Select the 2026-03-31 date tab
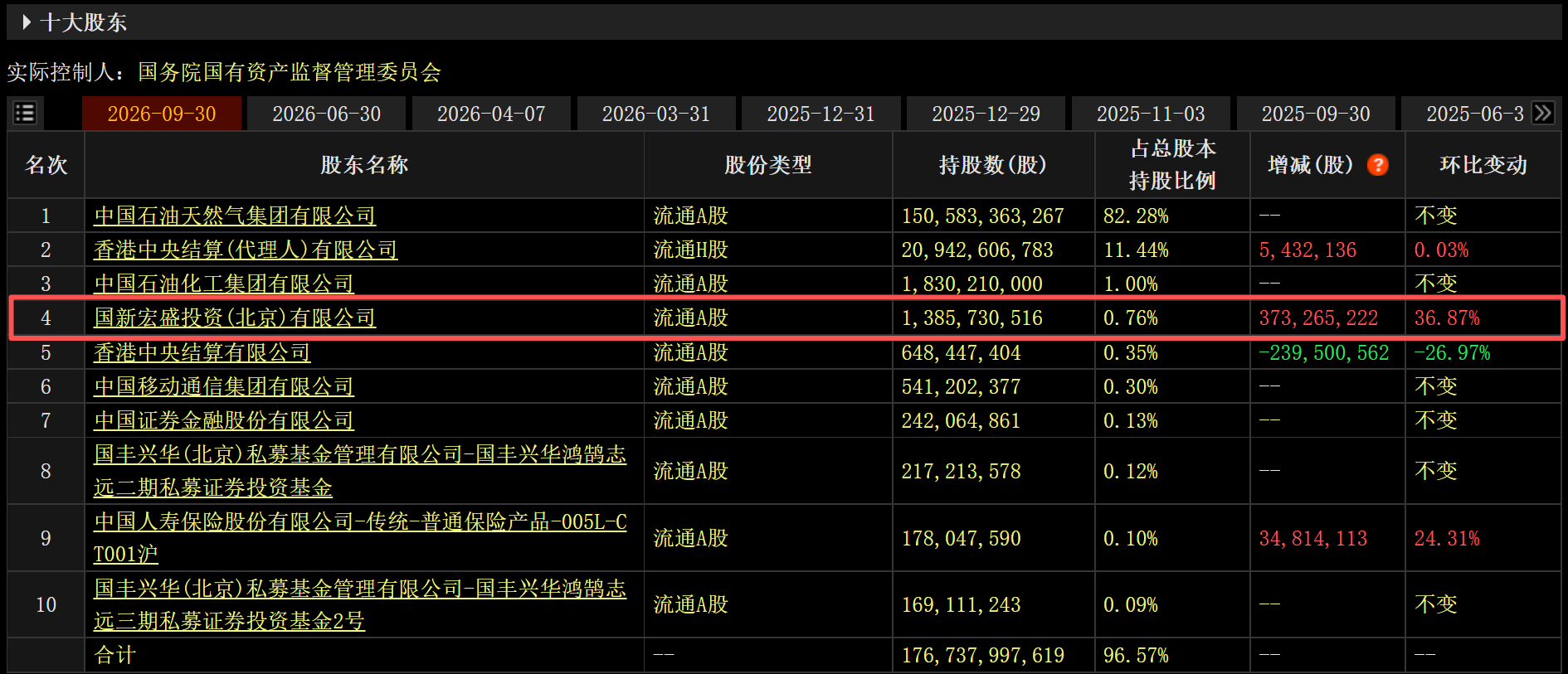This screenshot has width=1568, height=674. (x=656, y=114)
